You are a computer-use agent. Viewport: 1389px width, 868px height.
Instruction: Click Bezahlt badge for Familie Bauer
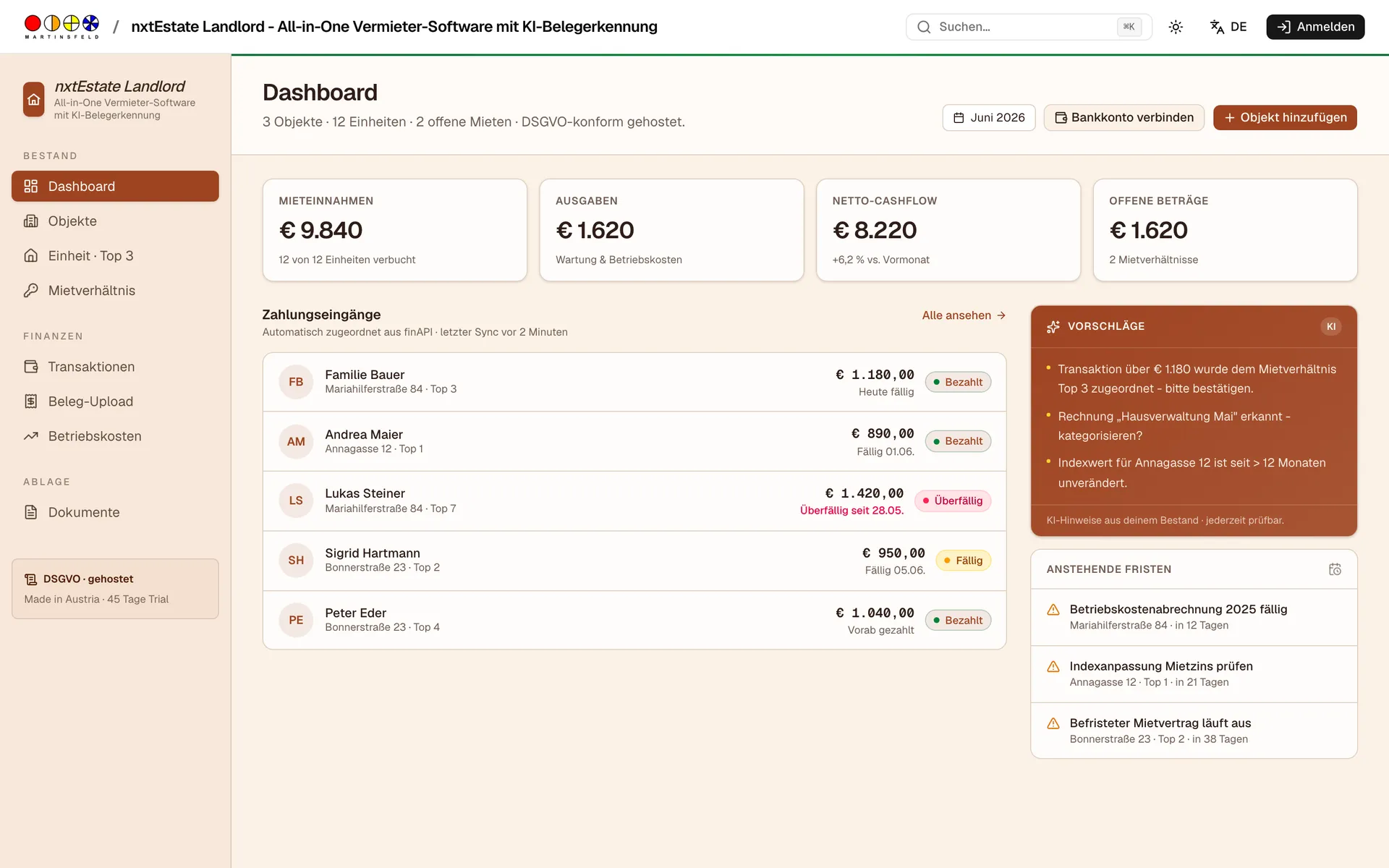958,382
